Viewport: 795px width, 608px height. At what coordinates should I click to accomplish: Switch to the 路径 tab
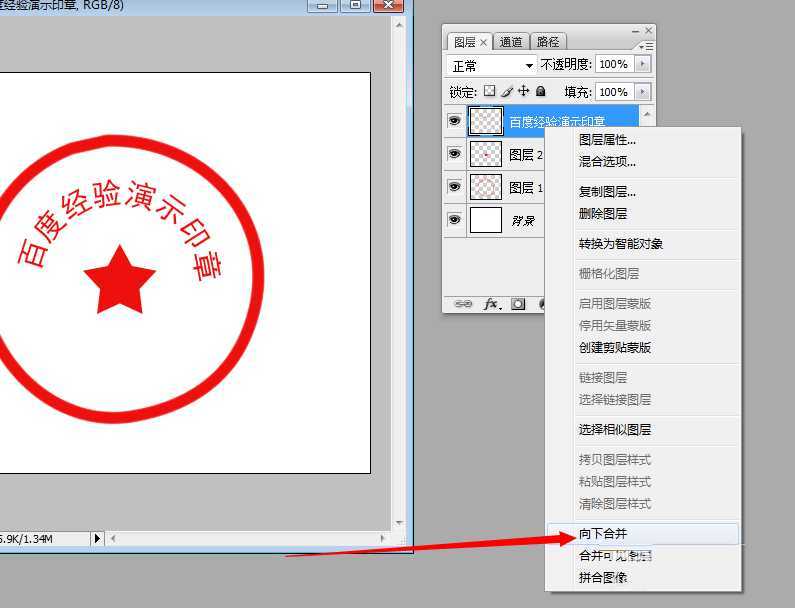[548, 42]
